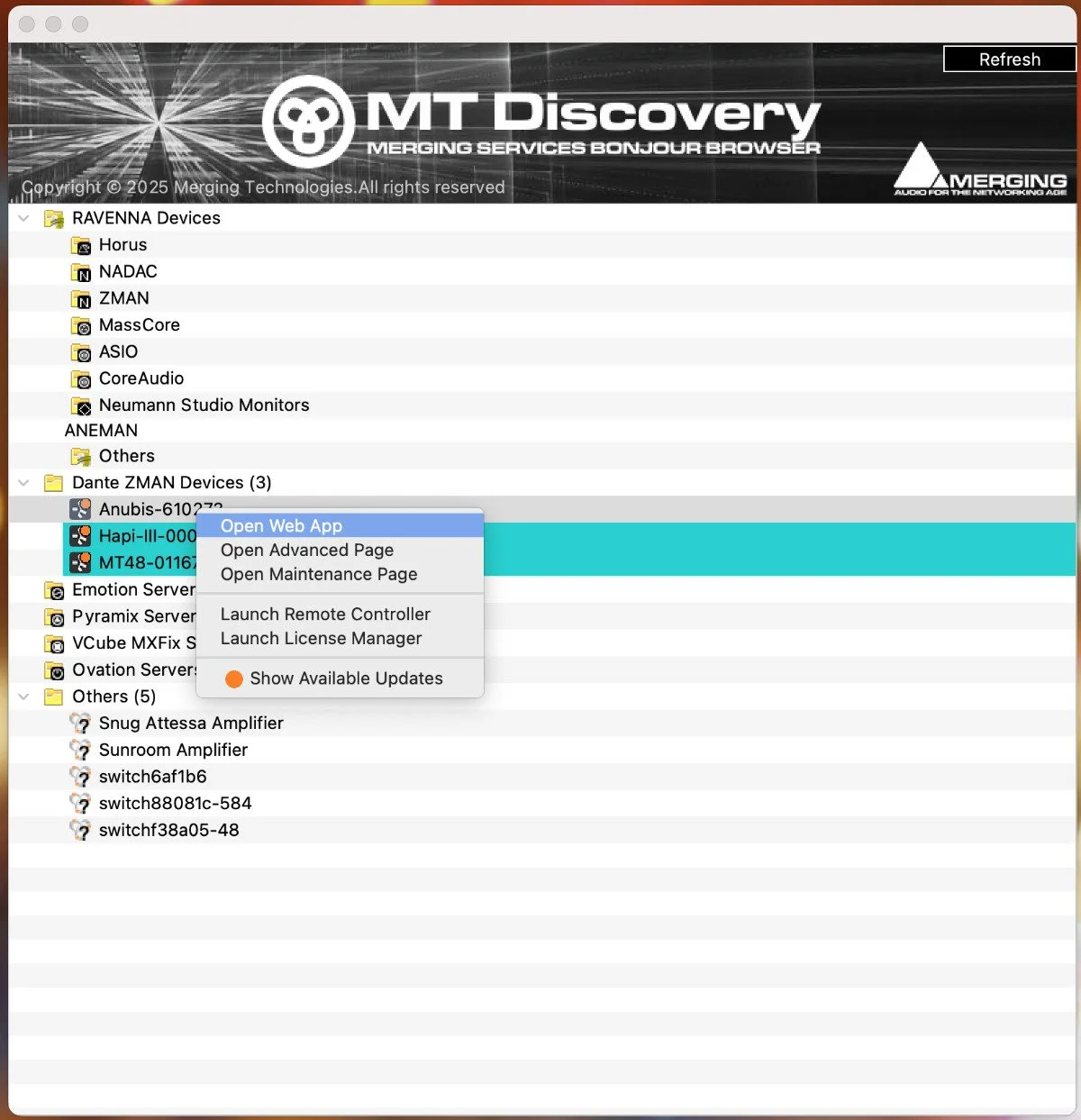The height and width of the screenshot is (1120, 1081).
Task: Click the Others (5) folder icon
Action: (x=54, y=697)
